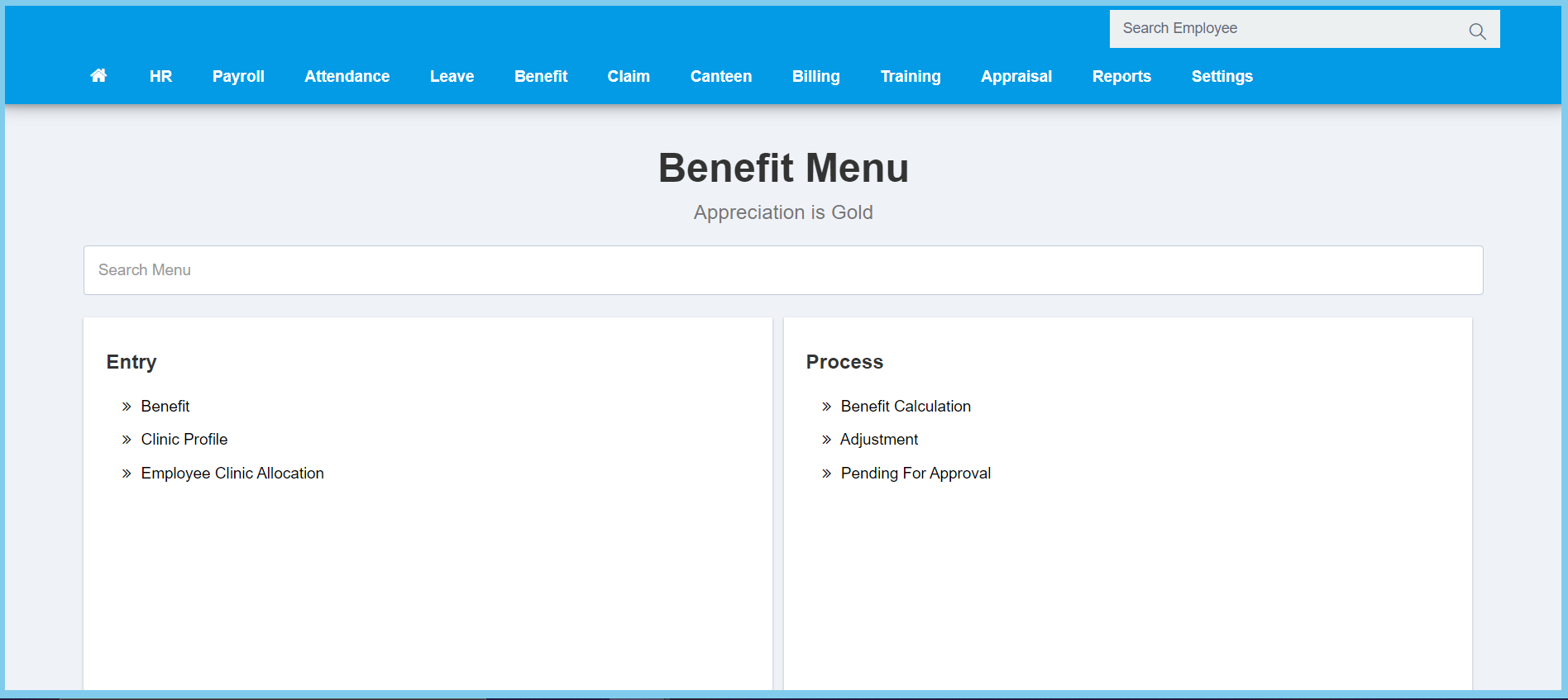The width and height of the screenshot is (1568, 700).
Task: Open the Billing menu
Action: click(x=815, y=76)
